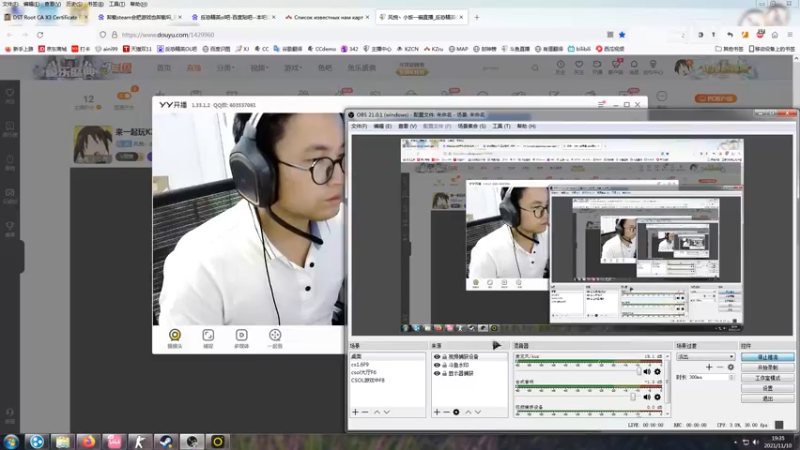This screenshot has height=450, width=800.
Task: Click fourth button in OBS controls panel
Action: point(767,388)
